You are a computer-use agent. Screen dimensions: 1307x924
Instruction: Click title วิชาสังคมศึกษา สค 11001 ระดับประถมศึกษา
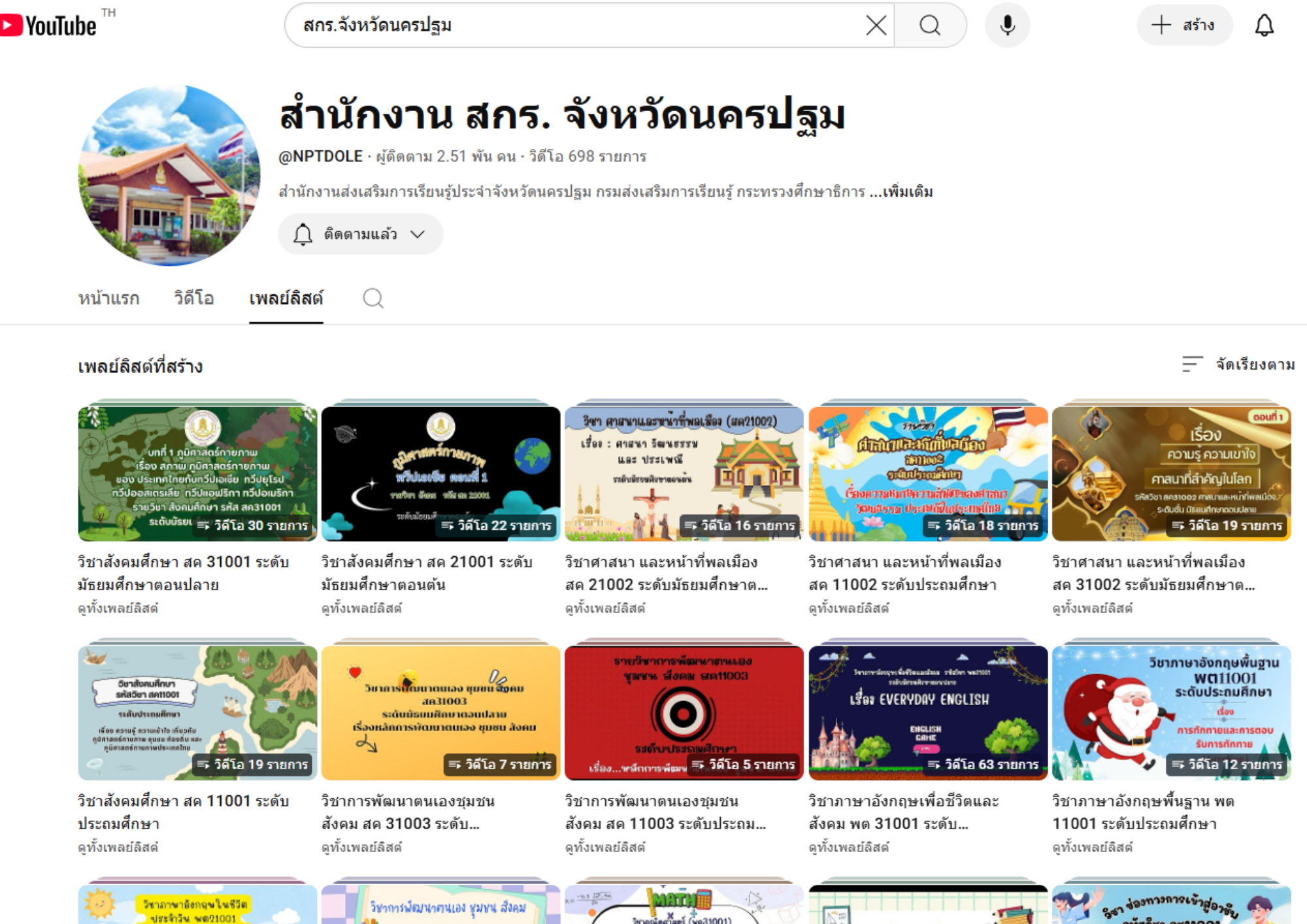tap(184, 812)
